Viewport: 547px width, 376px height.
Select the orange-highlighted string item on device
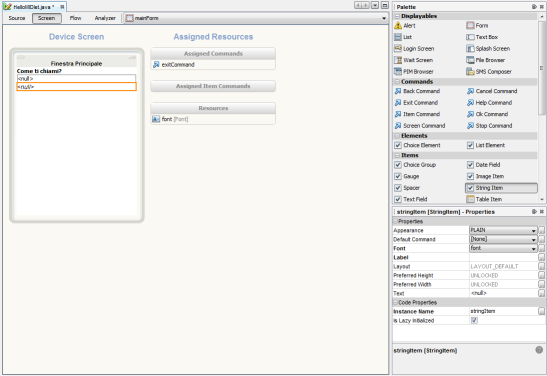(x=76, y=87)
